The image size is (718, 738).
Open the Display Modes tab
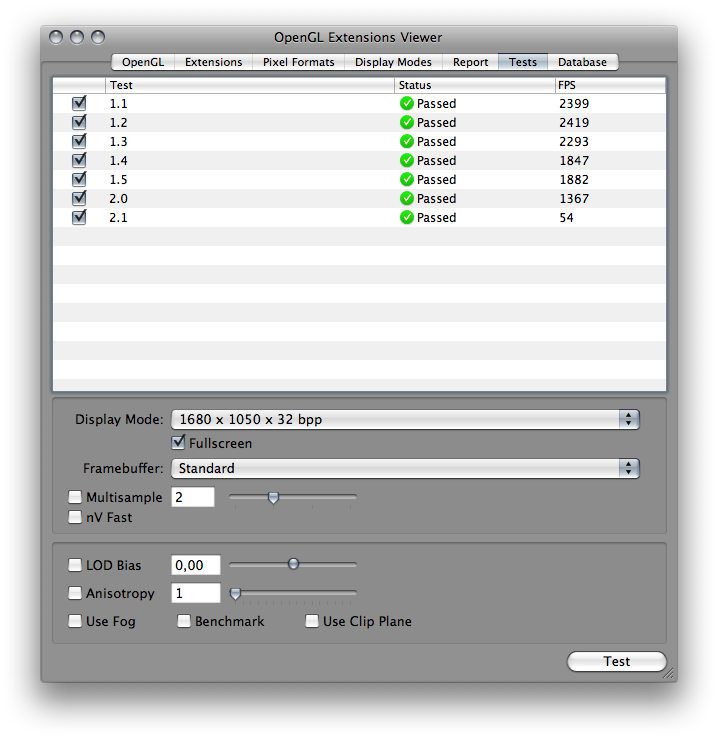click(x=393, y=62)
